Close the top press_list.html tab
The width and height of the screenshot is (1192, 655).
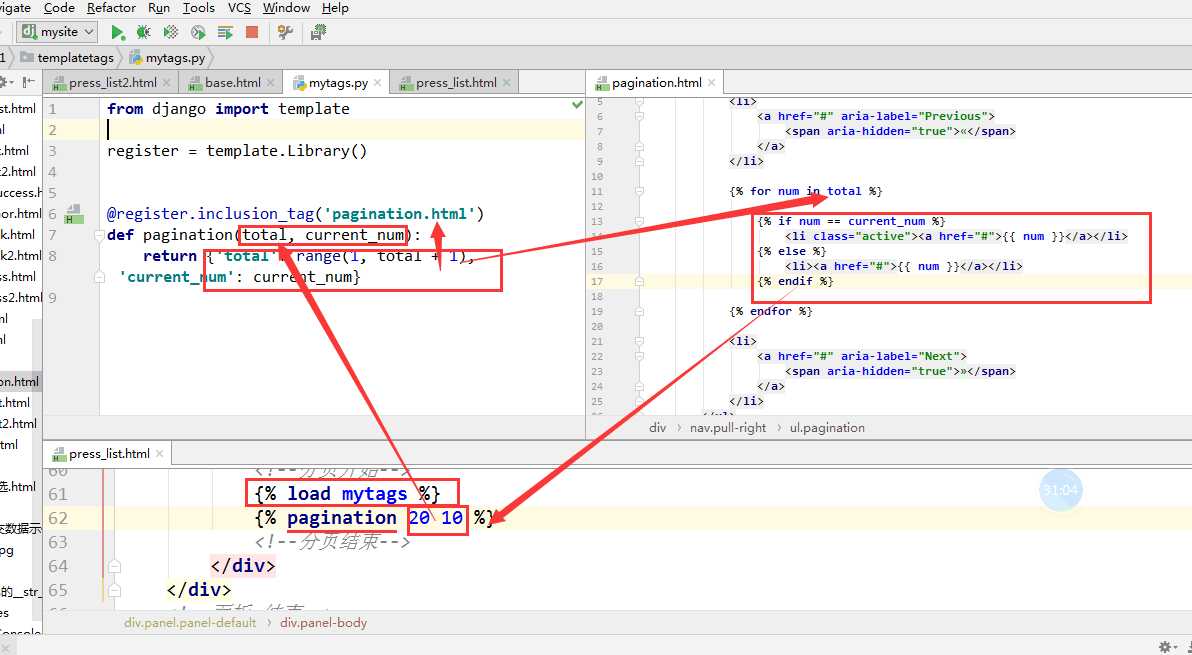[x=507, y=82]
